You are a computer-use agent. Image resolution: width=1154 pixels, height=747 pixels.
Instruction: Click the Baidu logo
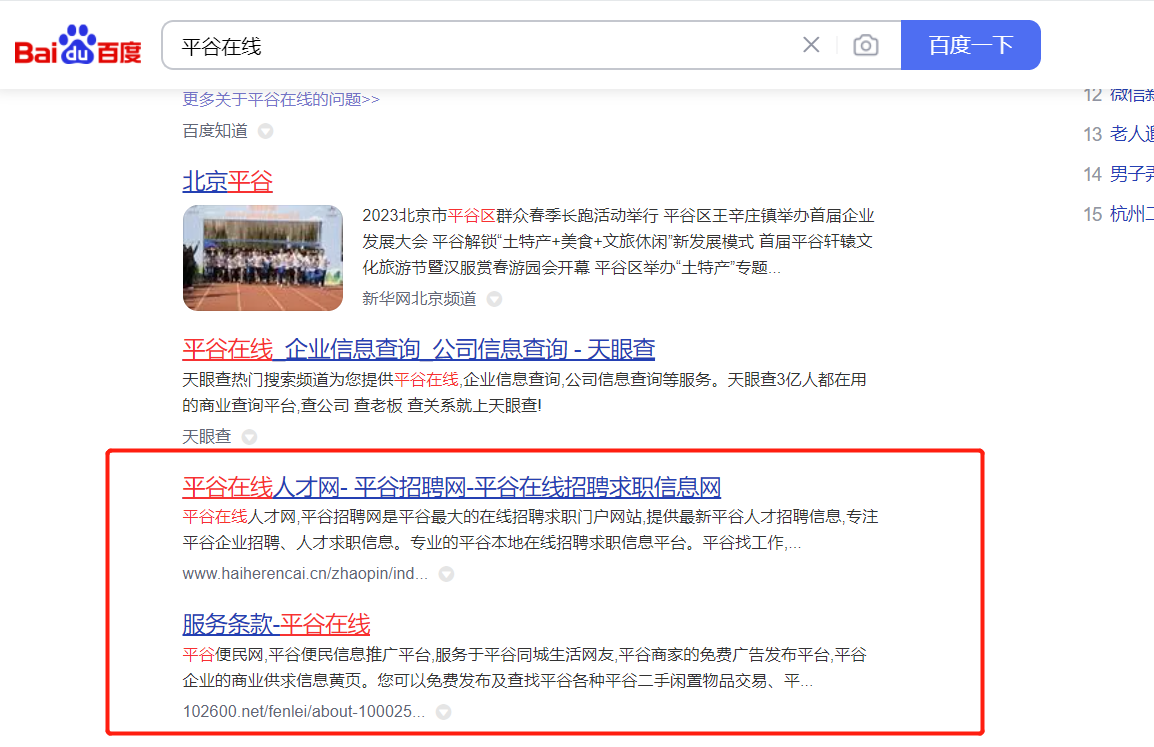click(78, 45)
